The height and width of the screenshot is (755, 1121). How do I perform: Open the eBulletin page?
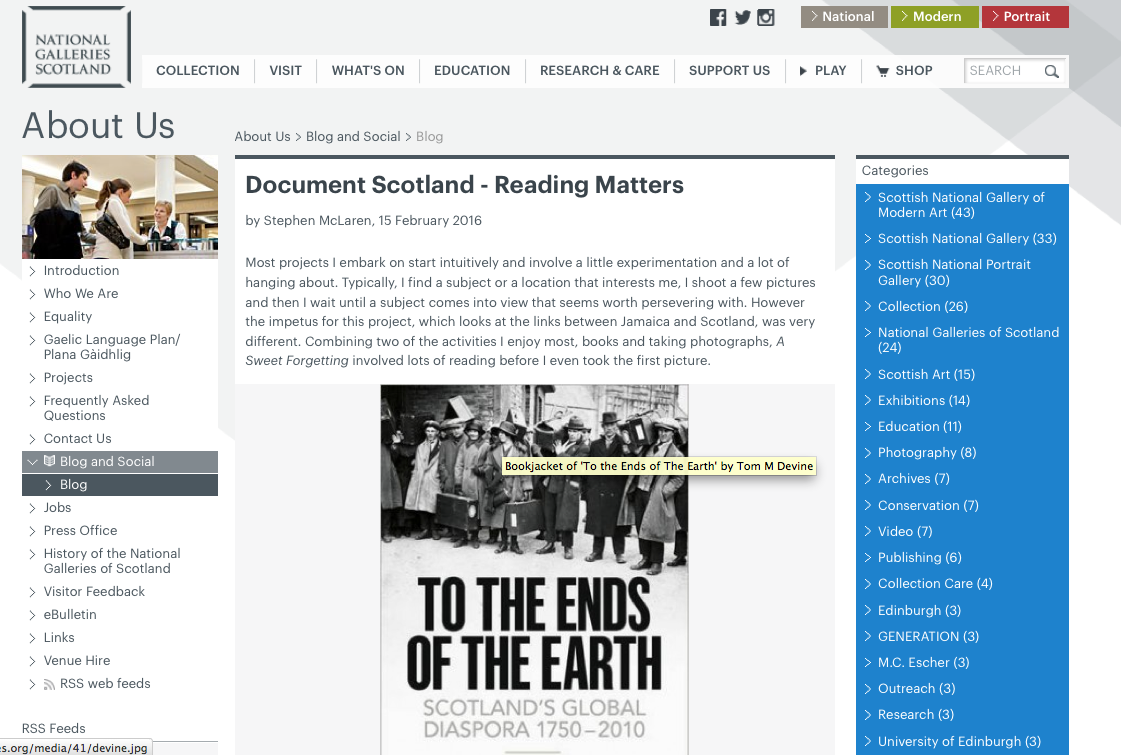point(70,615)
